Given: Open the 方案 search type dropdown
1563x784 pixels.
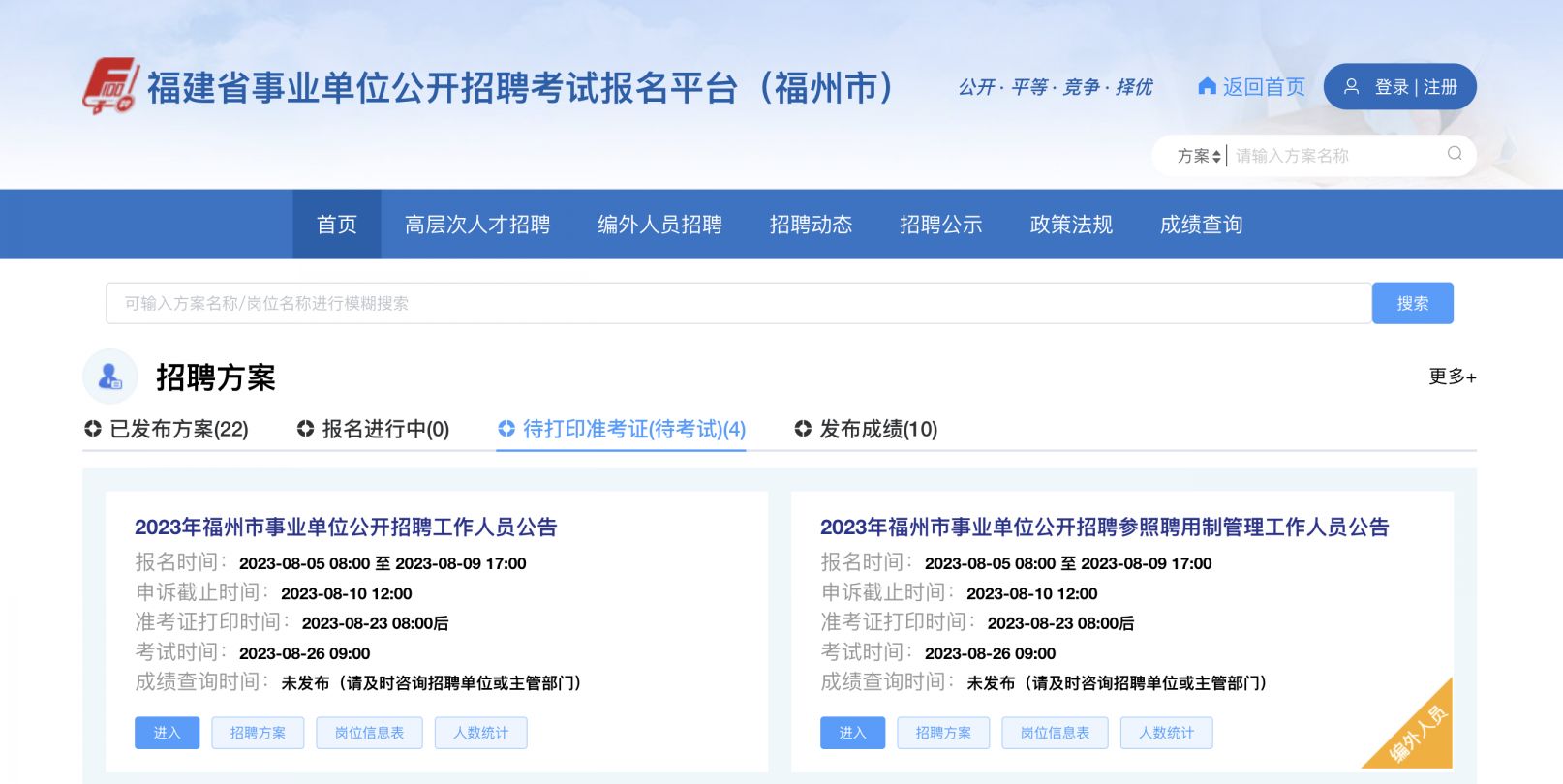Looking at the screenshot, I should point(1199,156).
